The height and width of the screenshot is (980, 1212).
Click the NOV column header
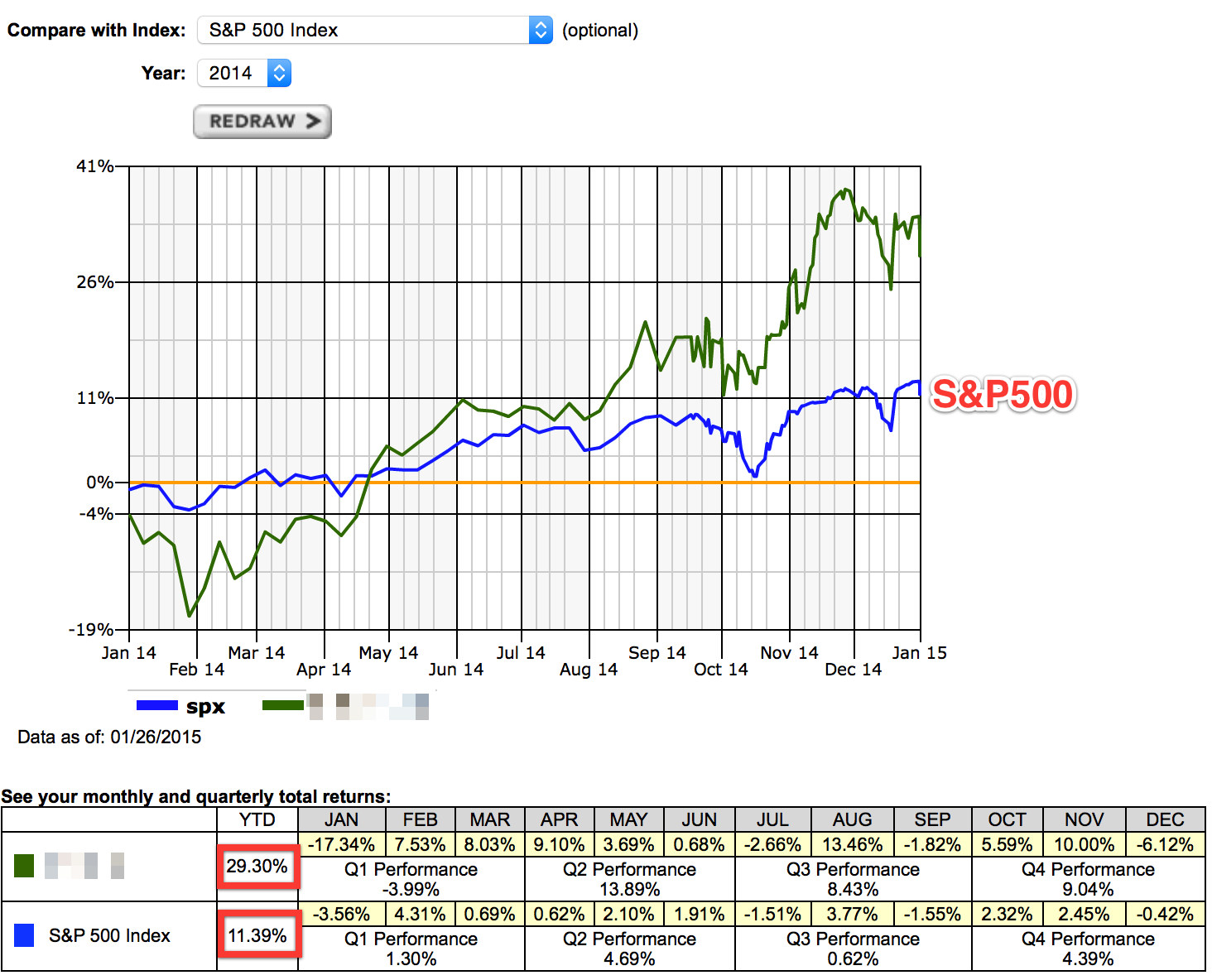[x=1085, y=819]
